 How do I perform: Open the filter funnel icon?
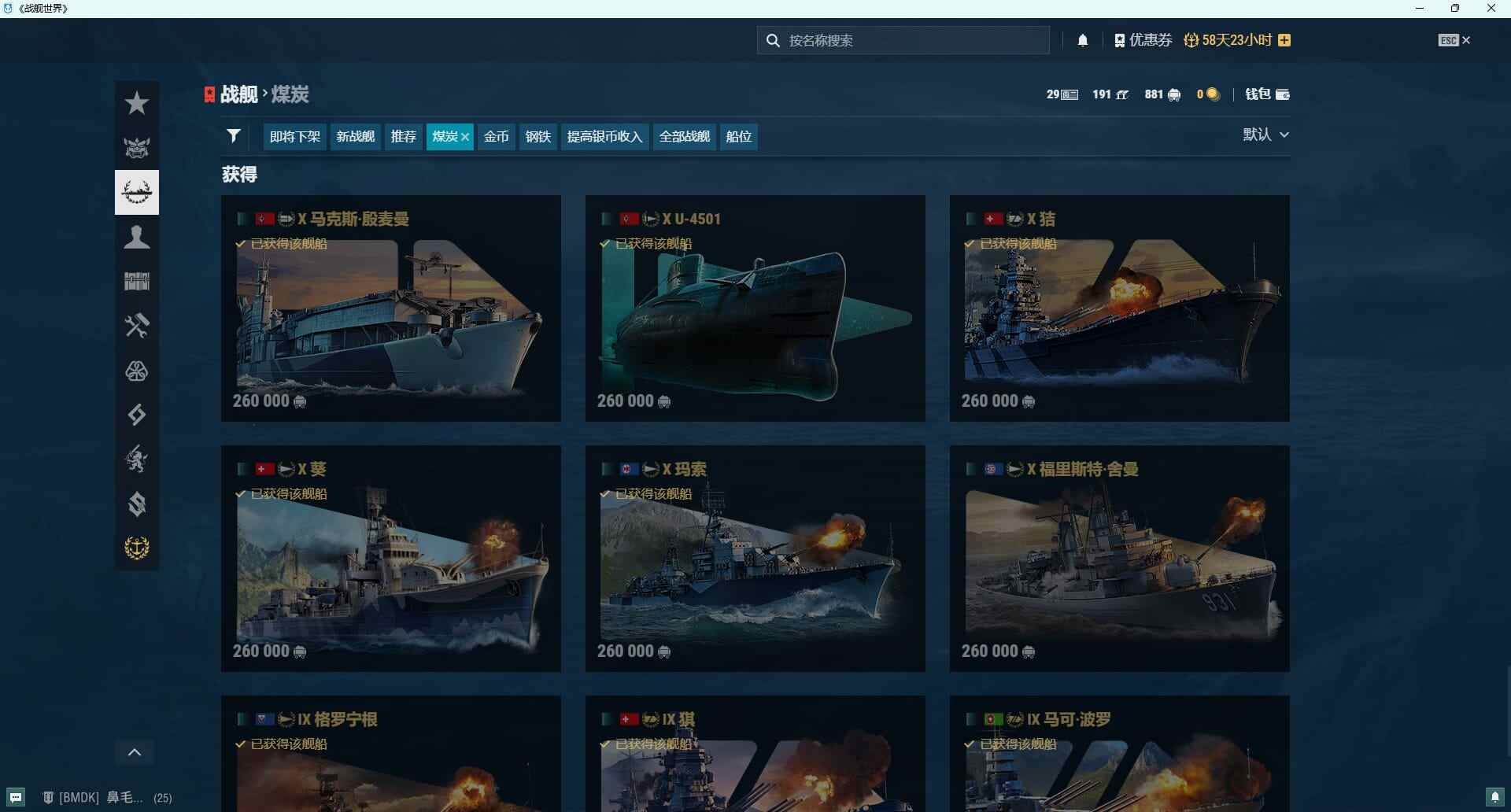pyautogui.click(x=234, y=136)
